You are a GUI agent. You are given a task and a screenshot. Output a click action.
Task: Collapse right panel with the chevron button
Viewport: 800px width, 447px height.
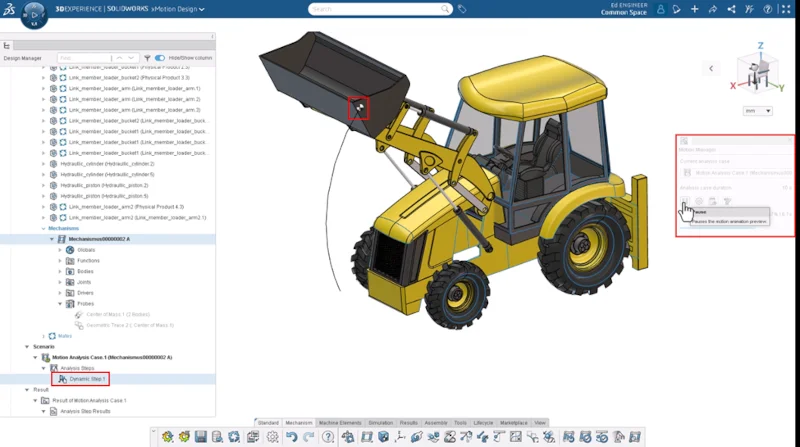pyautogui.click(x=711, y=68)
